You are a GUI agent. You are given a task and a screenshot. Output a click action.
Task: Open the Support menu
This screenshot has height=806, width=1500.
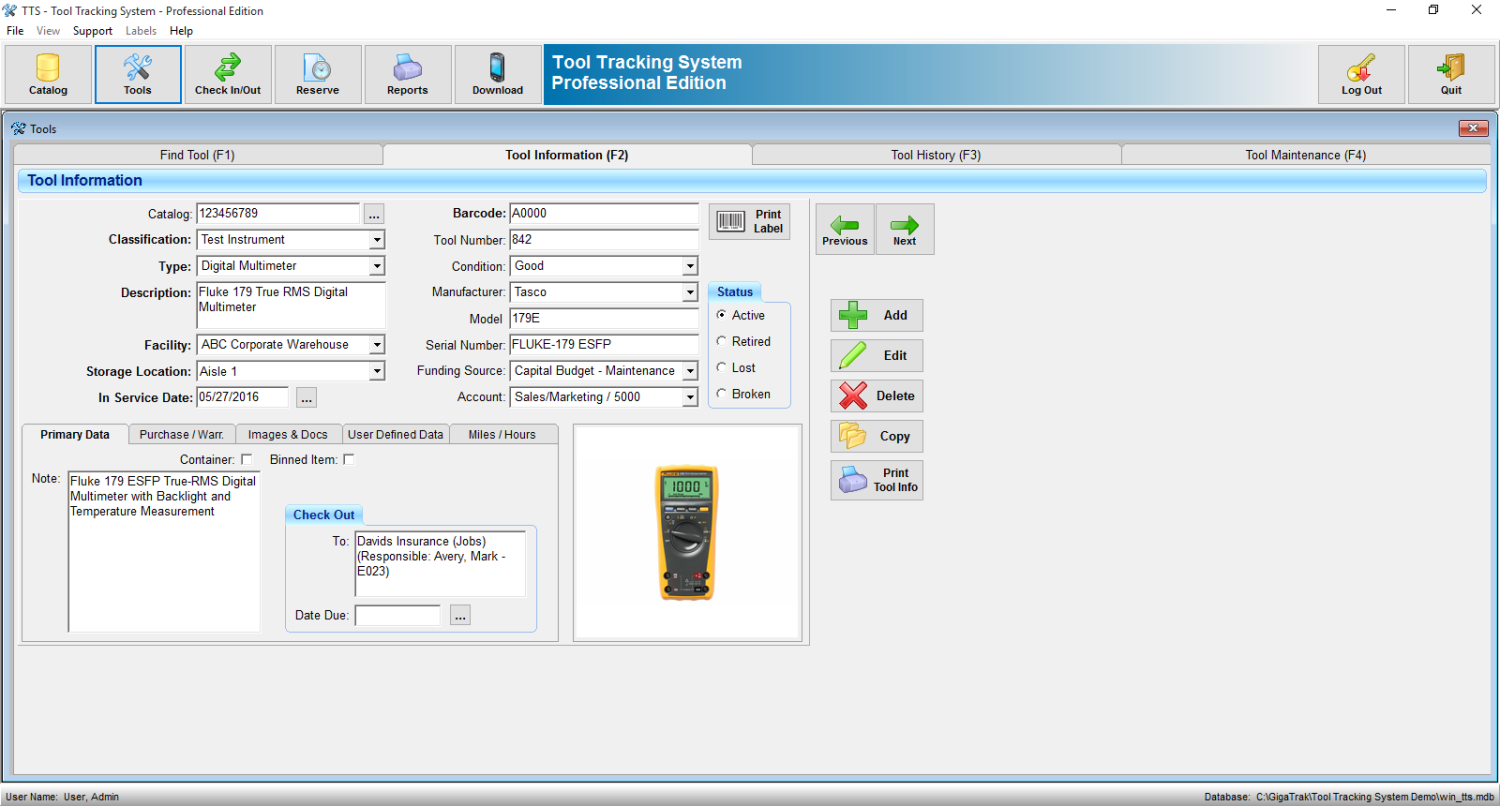(x=92, y=31)
